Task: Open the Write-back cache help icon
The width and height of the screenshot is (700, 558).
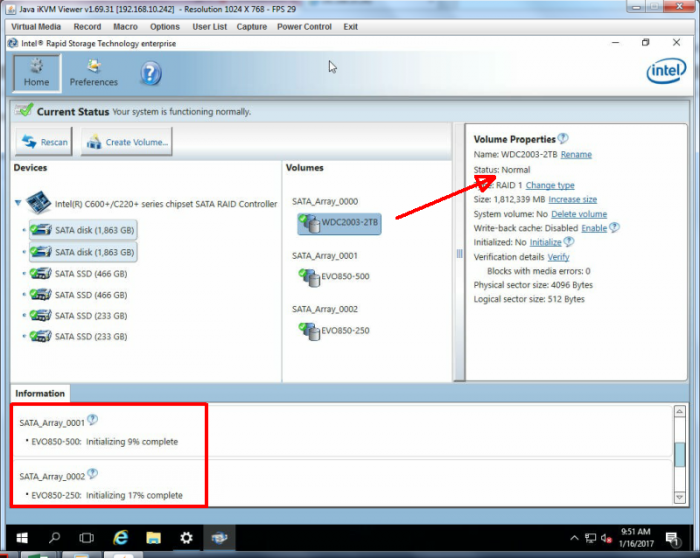Action: [614, 227]
